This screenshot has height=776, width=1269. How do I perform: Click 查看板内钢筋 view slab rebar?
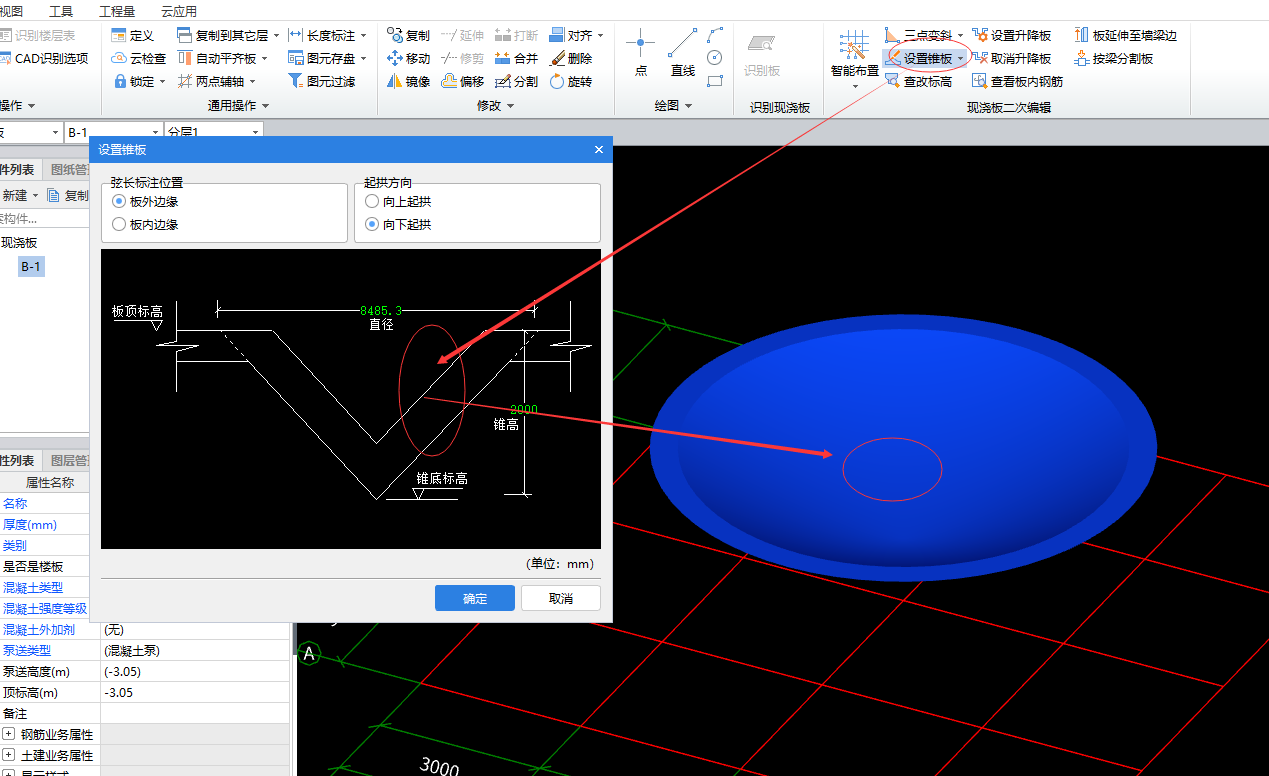(x=1018, y=81)
